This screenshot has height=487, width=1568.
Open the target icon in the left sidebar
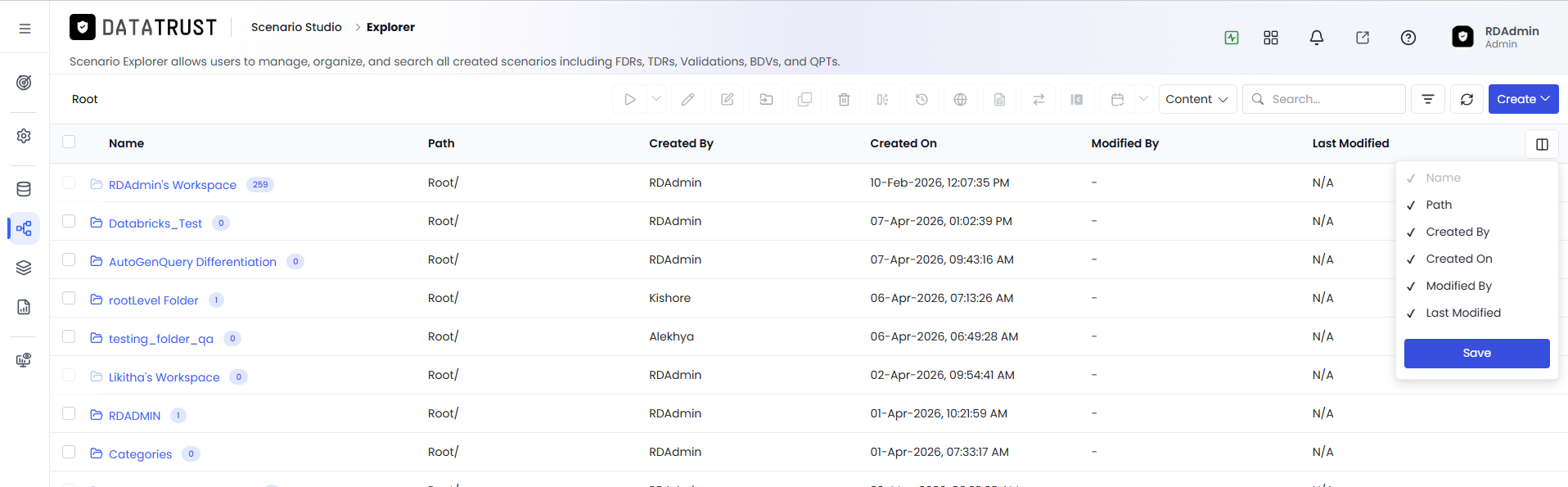[25, 83]
